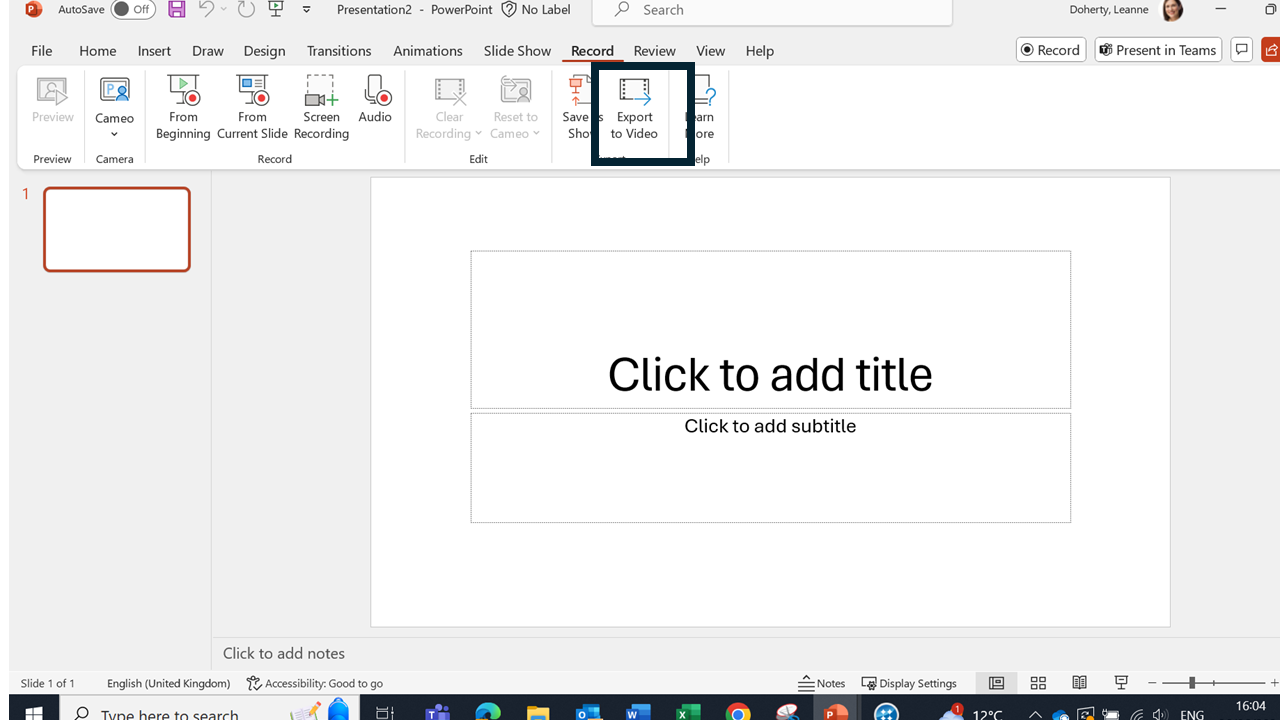The height and width of the screenshot is (720, 1280).
Task: Switch to the Animations tab
Action: [427, 51]
